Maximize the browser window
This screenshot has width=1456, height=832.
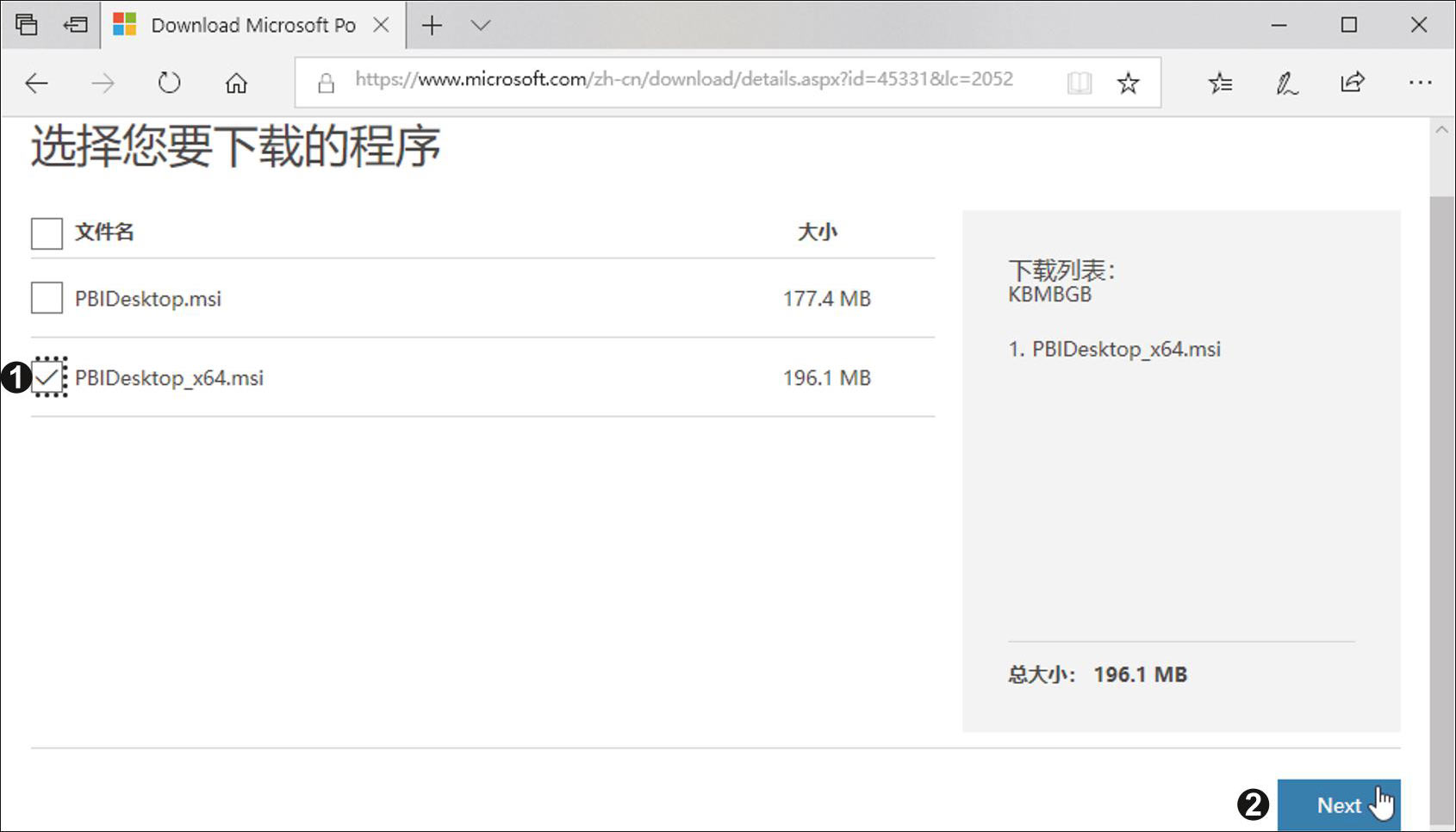(1349, 25)
